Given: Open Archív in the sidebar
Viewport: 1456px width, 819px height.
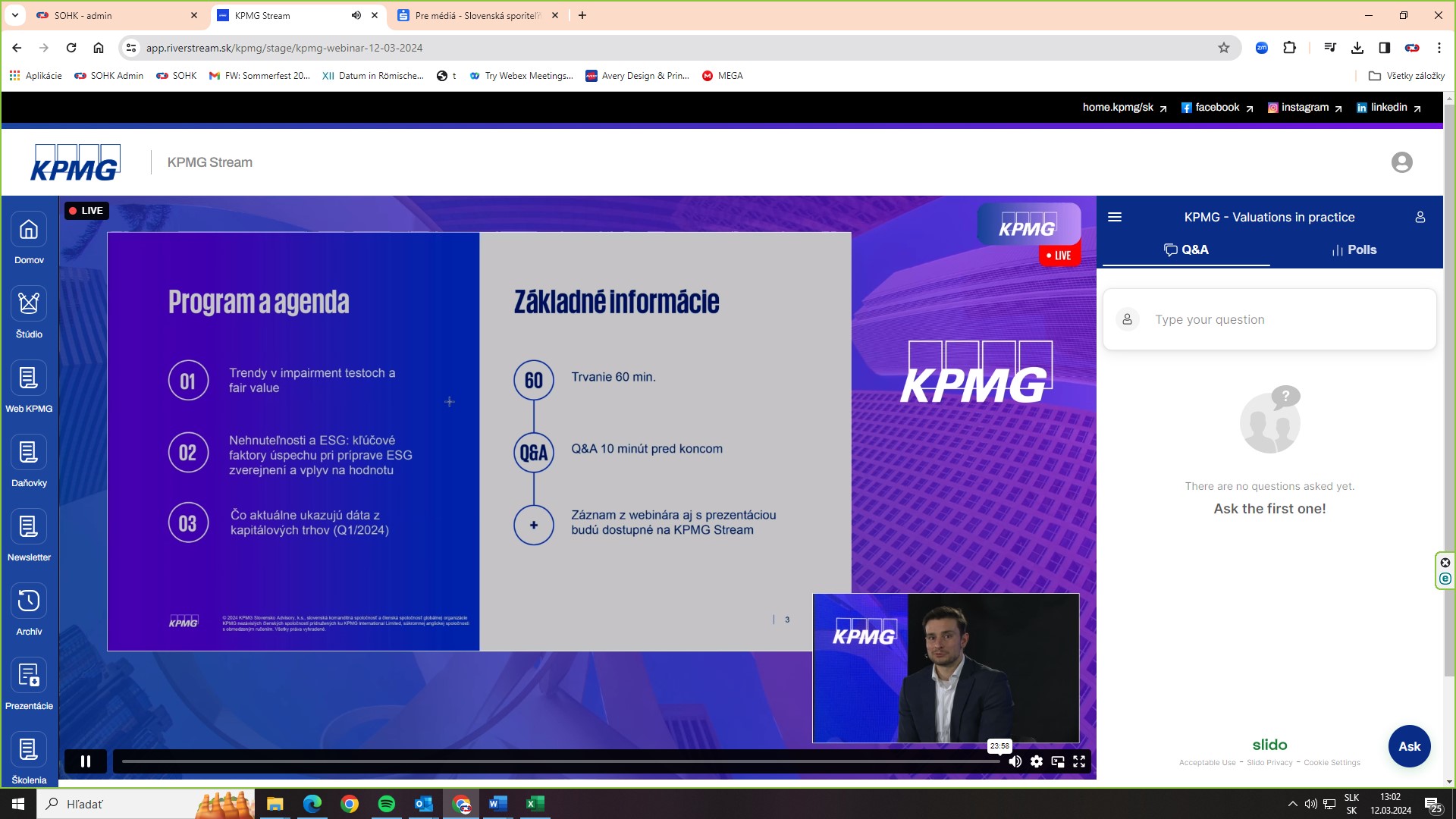Looking at the screenshot, I should [29, 610].
